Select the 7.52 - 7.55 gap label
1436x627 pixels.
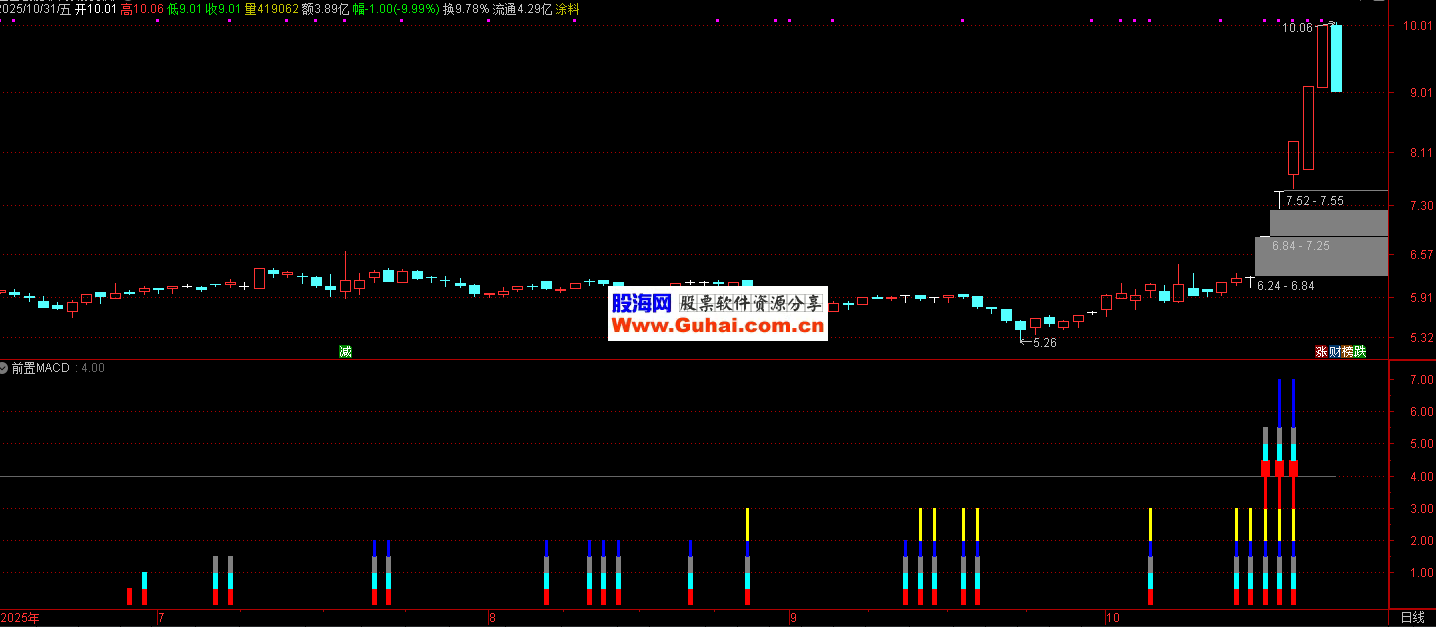click(1314, 201)
